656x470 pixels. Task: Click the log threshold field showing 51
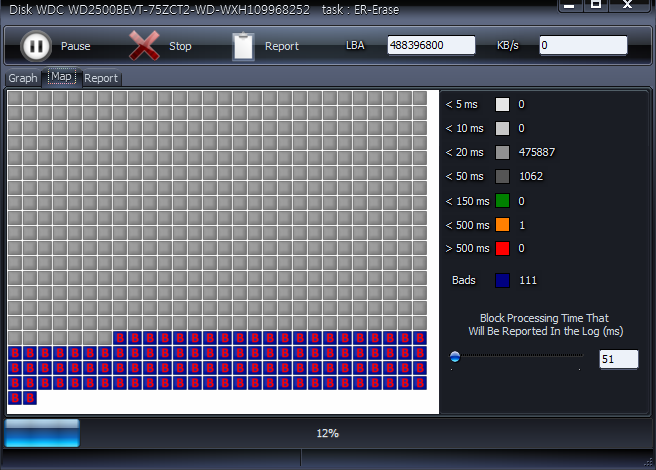619,359
